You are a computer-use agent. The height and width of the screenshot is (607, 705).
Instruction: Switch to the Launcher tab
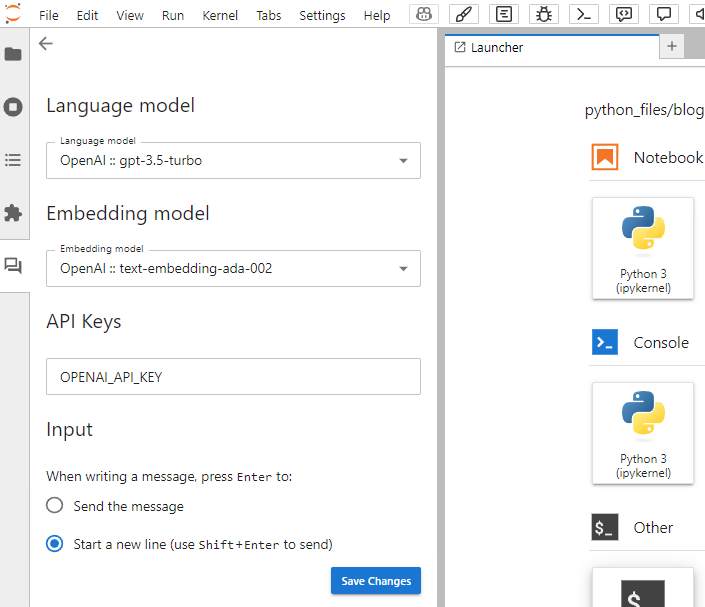click(498, 47)
